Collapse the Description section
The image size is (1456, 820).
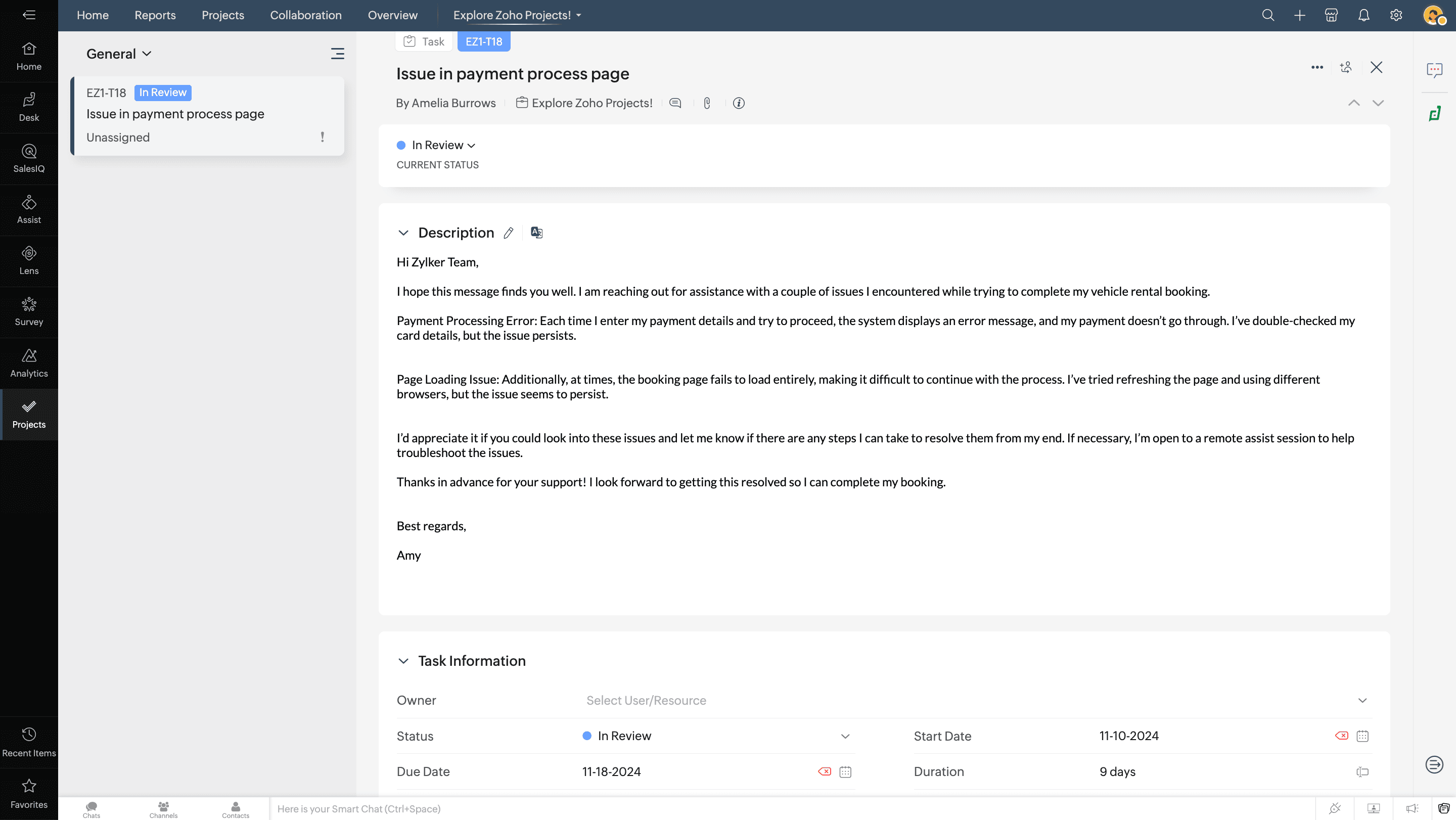click(403, 233)
